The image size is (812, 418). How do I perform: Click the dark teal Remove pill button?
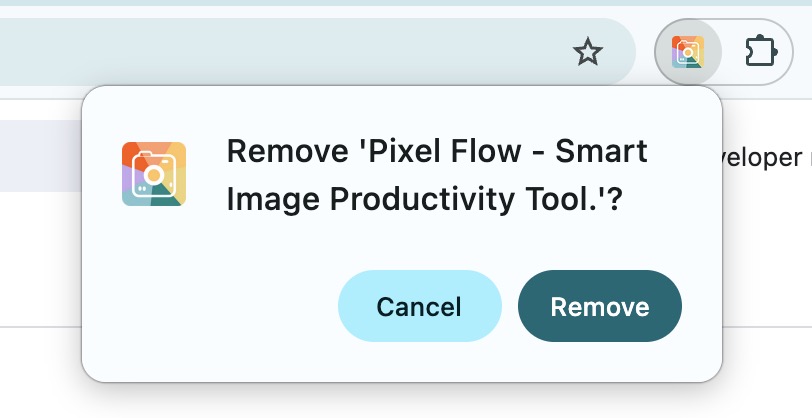[600, 306]
